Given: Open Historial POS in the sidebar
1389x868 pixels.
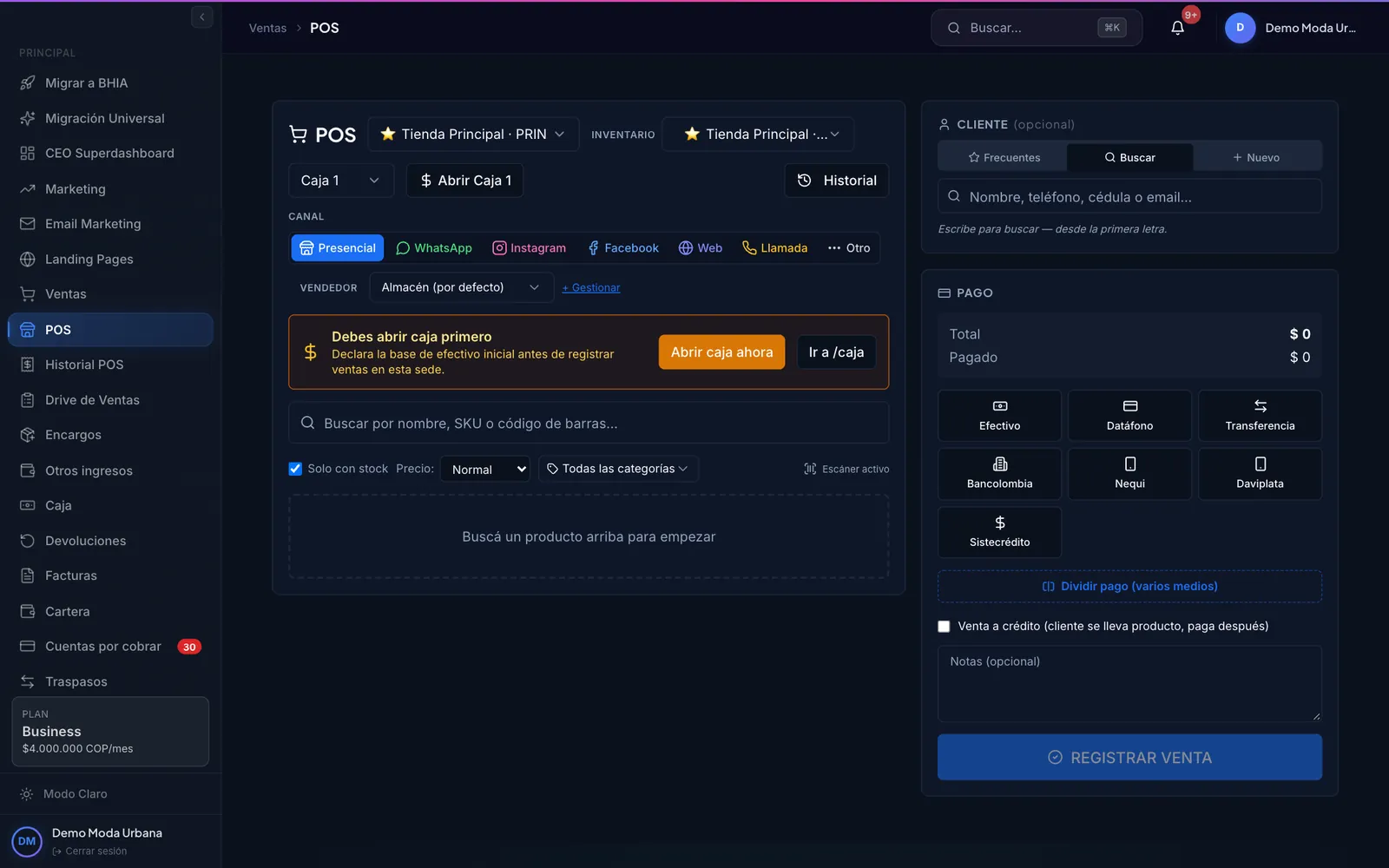Looking at the screenshot, I should pyautogui.click(x=110, y=365).
